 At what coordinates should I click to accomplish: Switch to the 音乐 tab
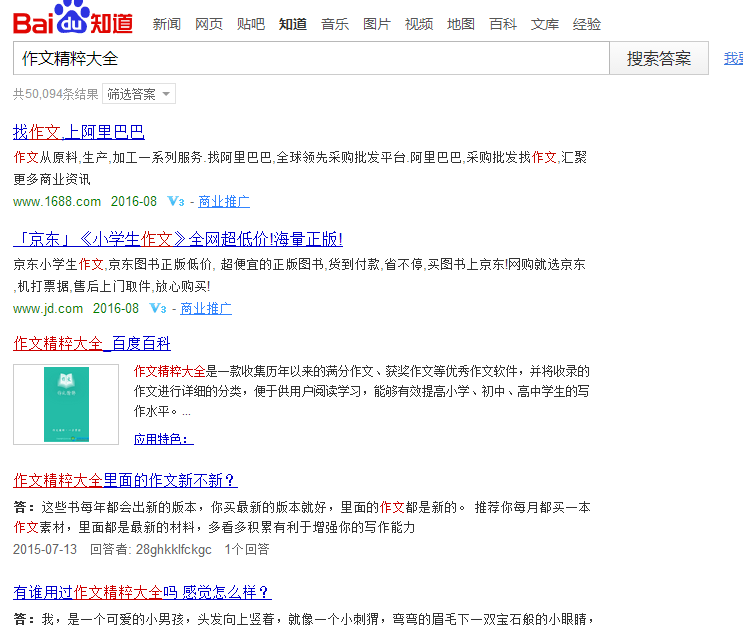(335, 24)
